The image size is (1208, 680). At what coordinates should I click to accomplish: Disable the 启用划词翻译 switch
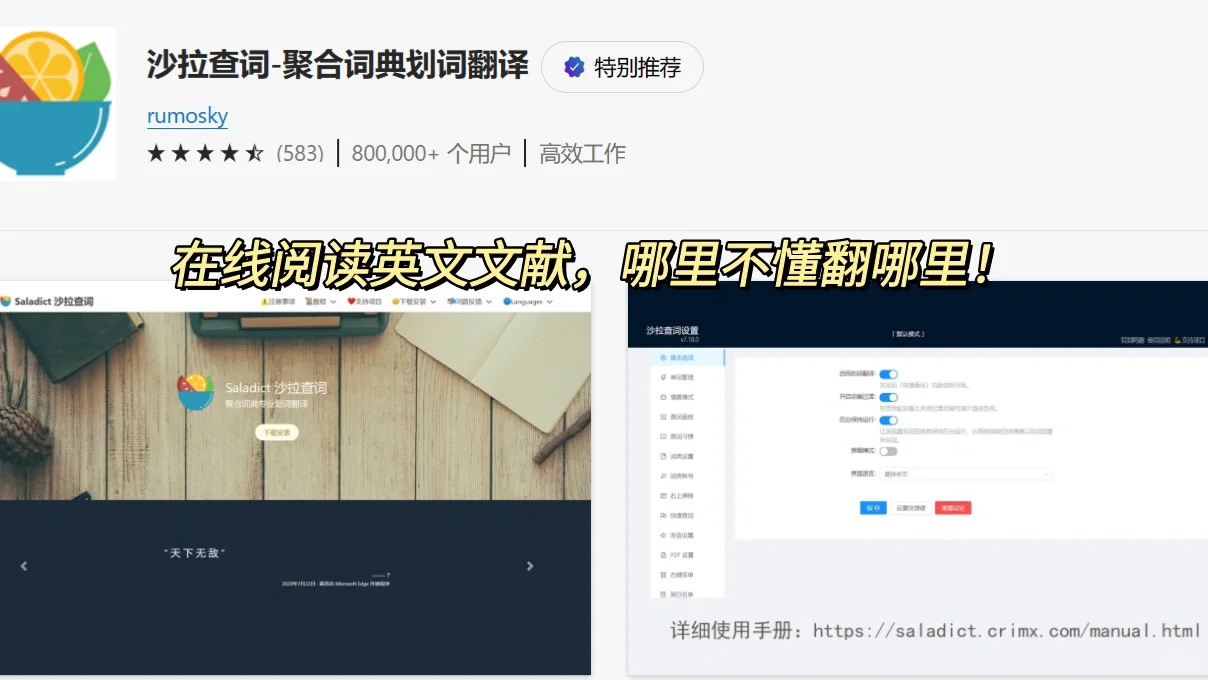(889, 374)
